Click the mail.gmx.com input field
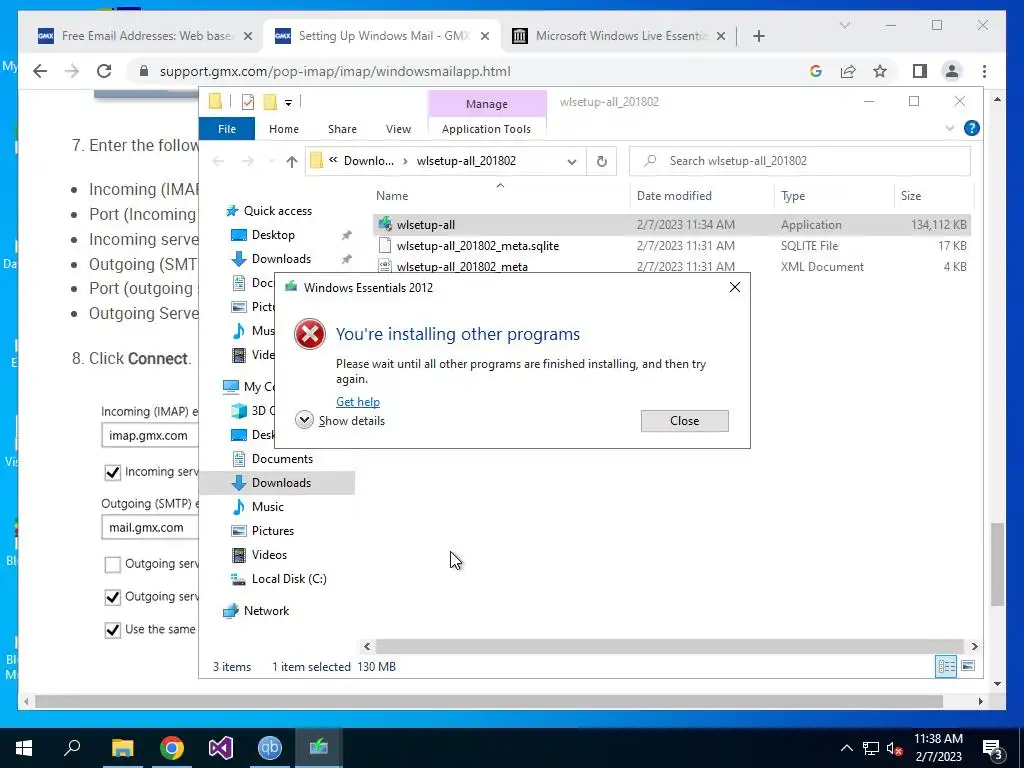 point(150,528)
